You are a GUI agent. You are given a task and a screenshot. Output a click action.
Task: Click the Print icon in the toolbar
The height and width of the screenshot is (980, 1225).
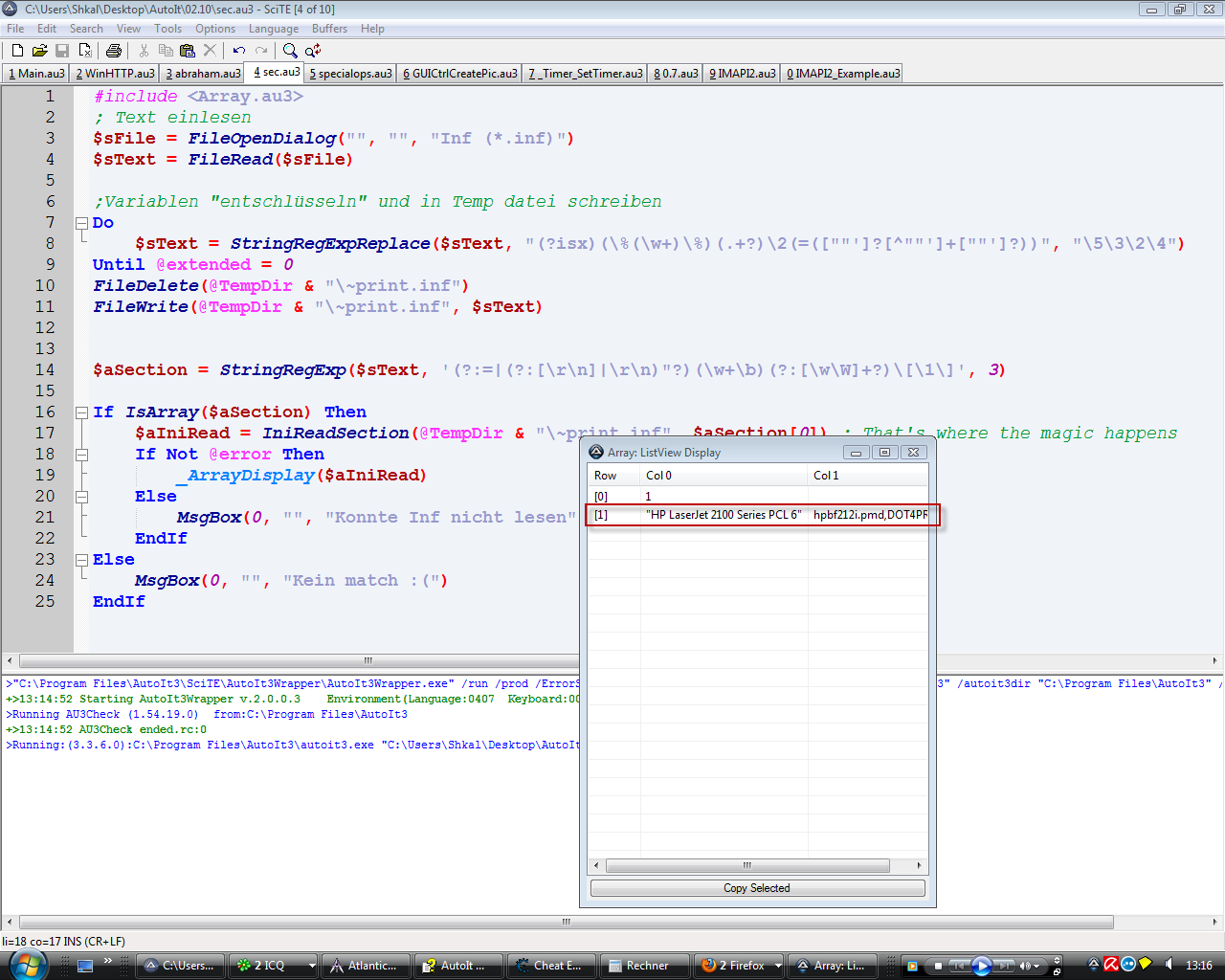pyautogui.click(x=114, y=51)
